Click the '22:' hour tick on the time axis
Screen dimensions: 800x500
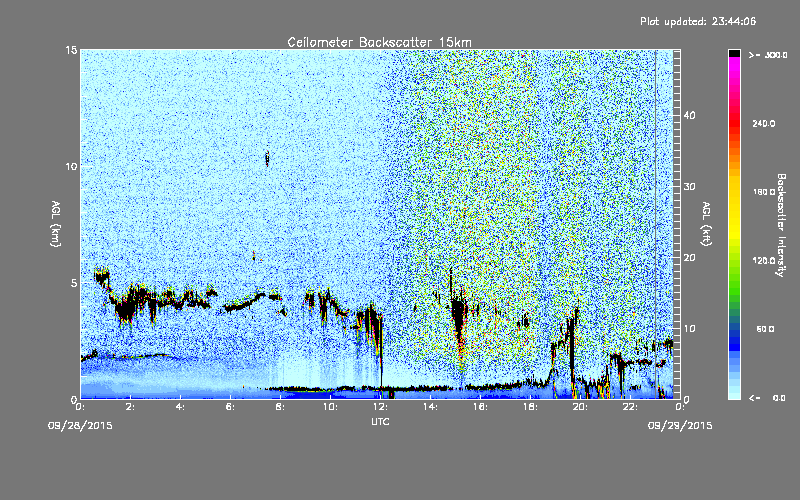point(631,407)
